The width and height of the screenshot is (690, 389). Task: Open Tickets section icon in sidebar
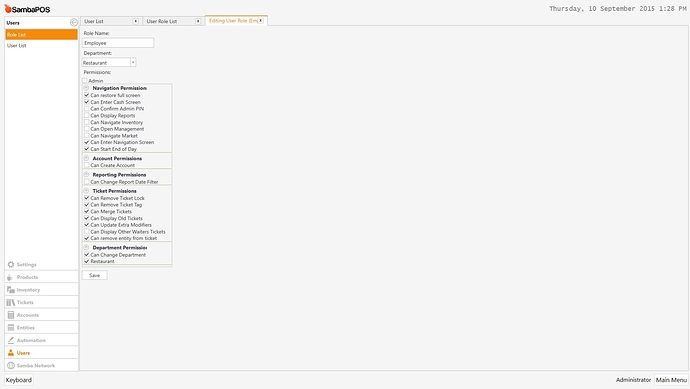pos(11,303)
